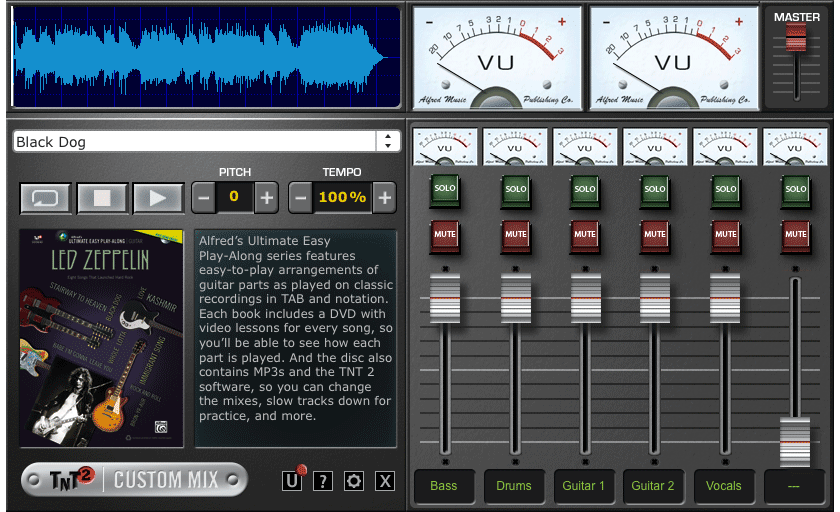
Task: Click the Guitar 2 channel label
Action: tap(653, 486)
